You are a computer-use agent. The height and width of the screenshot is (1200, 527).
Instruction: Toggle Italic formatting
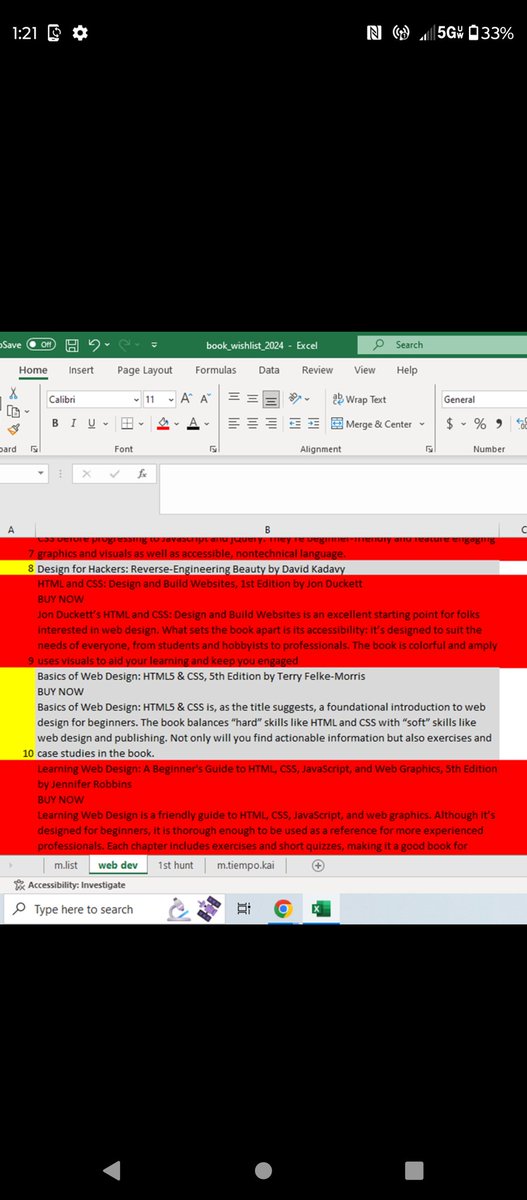pos(74,424)
